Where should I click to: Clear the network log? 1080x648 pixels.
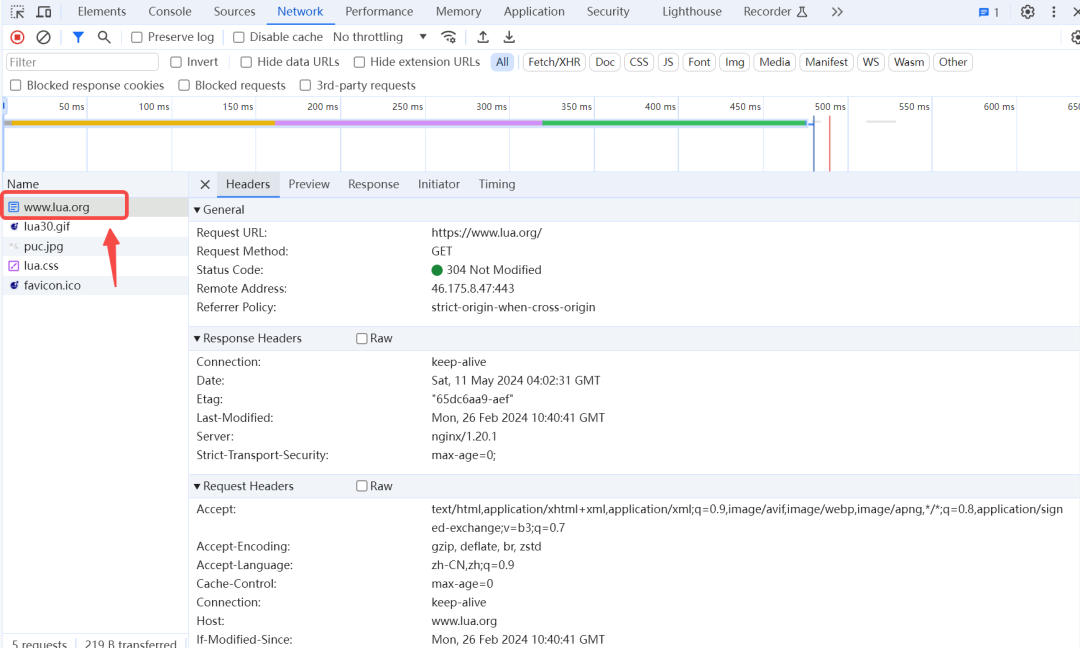tap(43, 37)
